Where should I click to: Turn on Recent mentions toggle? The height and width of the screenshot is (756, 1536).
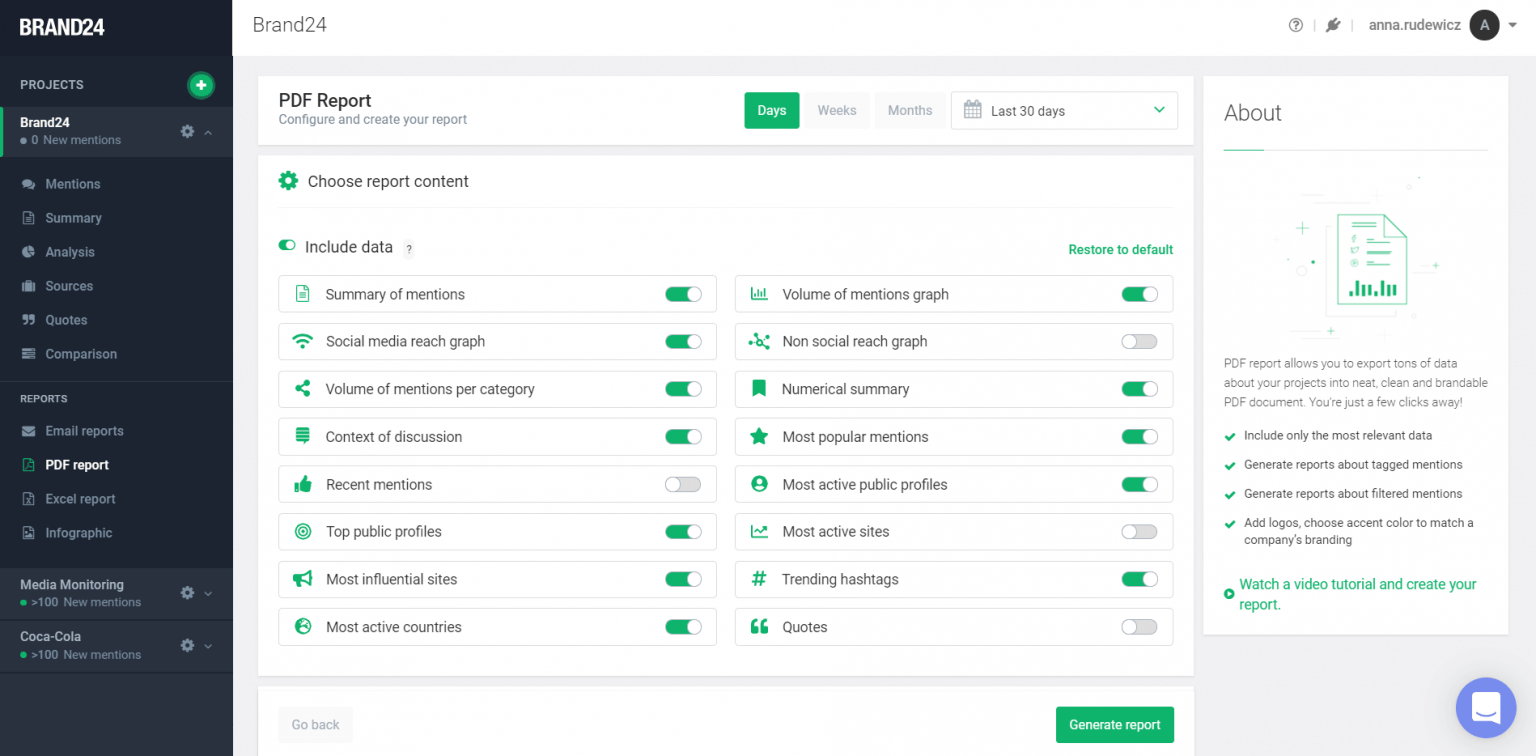[x=683, y=485]
